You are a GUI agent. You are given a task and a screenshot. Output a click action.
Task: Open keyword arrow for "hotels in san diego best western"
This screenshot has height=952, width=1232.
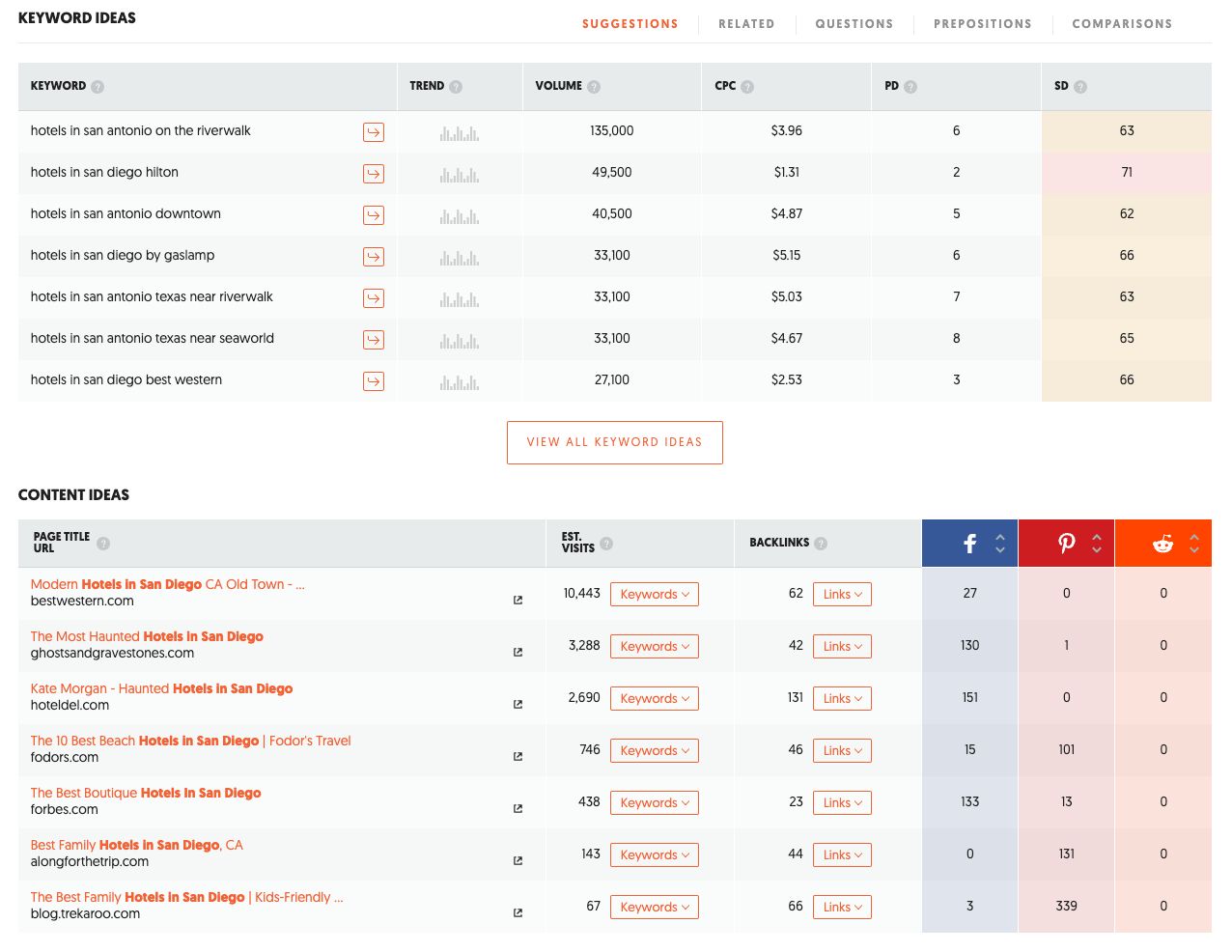[374, 381]
